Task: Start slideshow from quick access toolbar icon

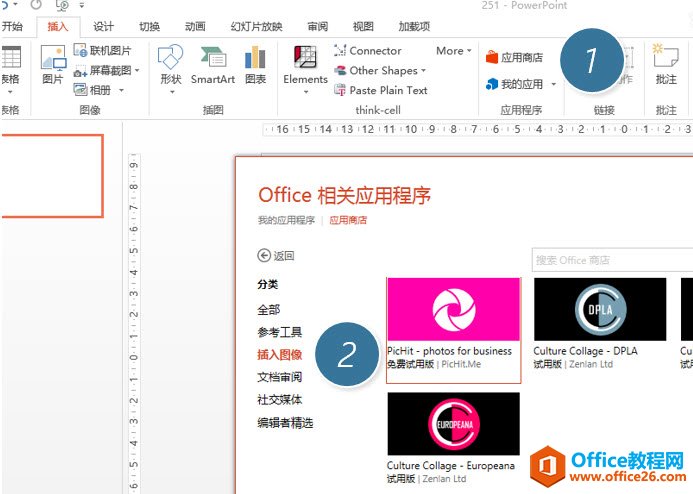Action: tap(62, 5)
